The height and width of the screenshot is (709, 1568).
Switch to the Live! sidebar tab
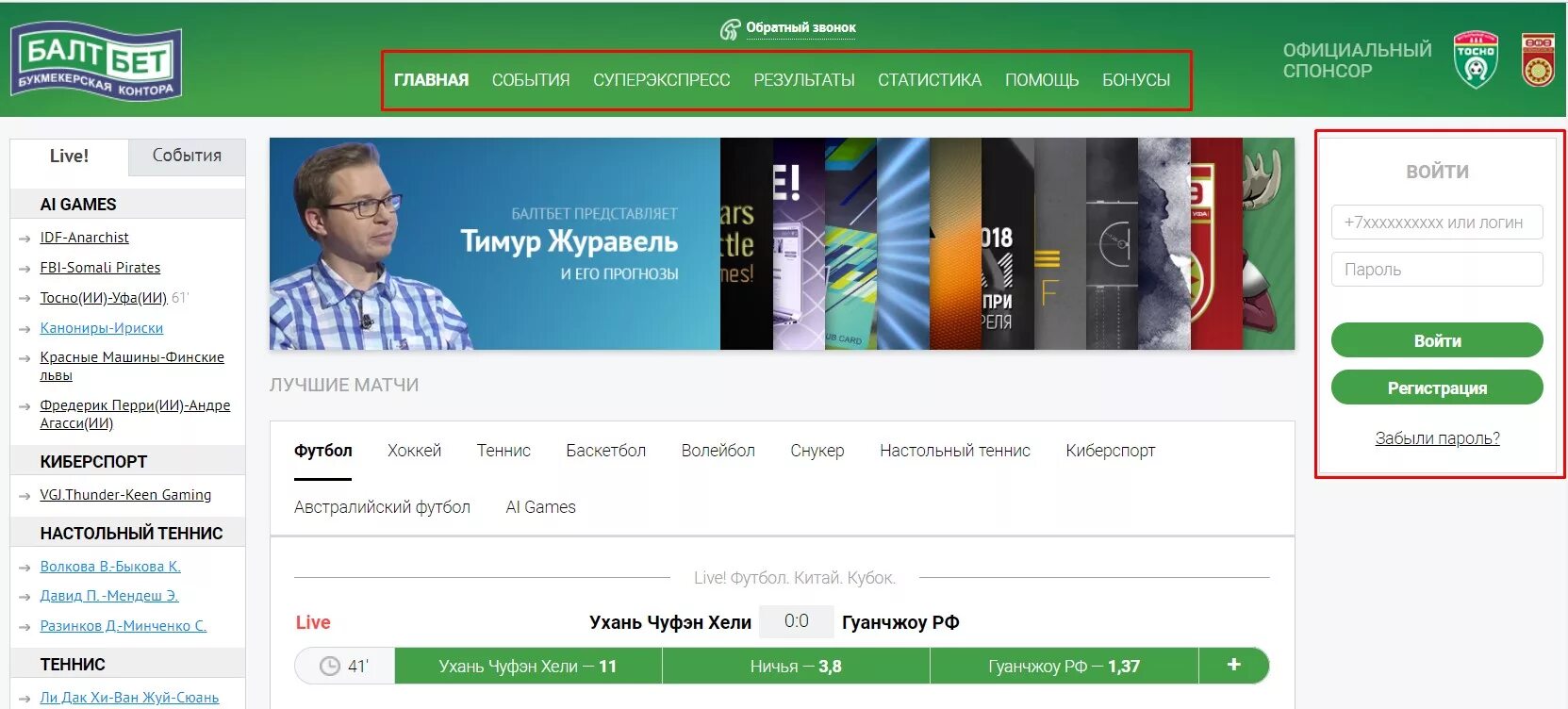click(x=69, y=157)
